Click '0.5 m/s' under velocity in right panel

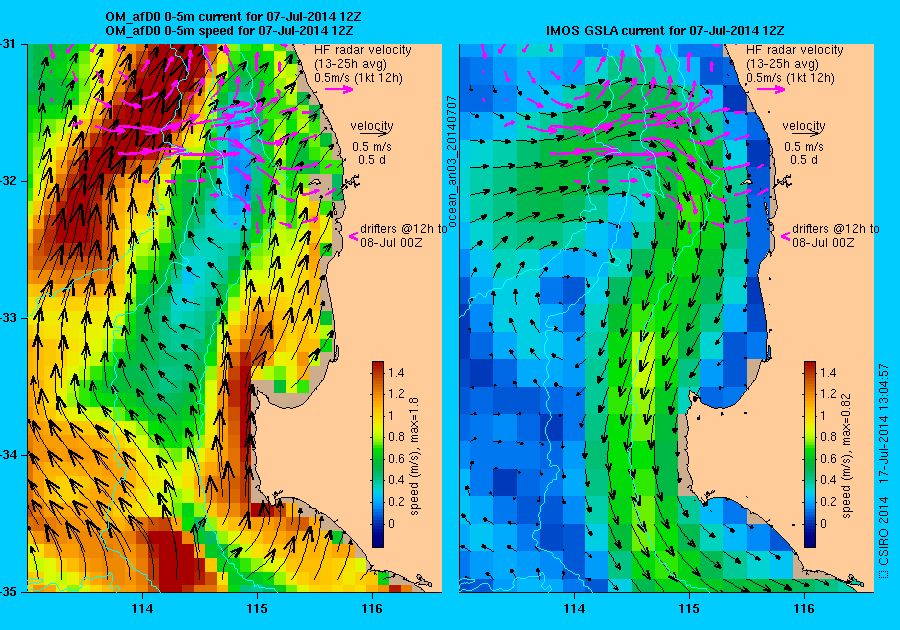point(804,147)
